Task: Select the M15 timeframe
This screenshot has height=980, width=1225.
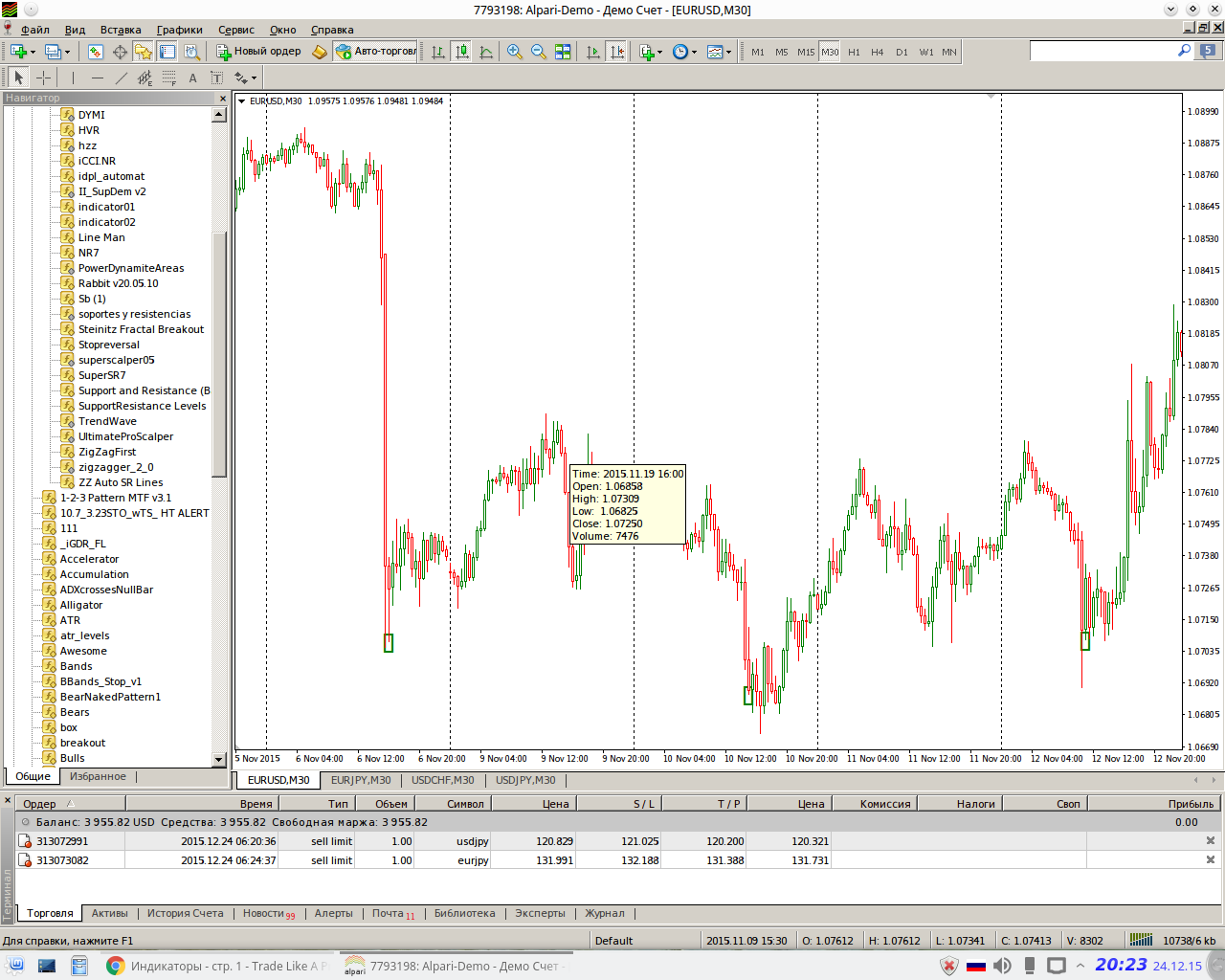Action: coord(806,52)
